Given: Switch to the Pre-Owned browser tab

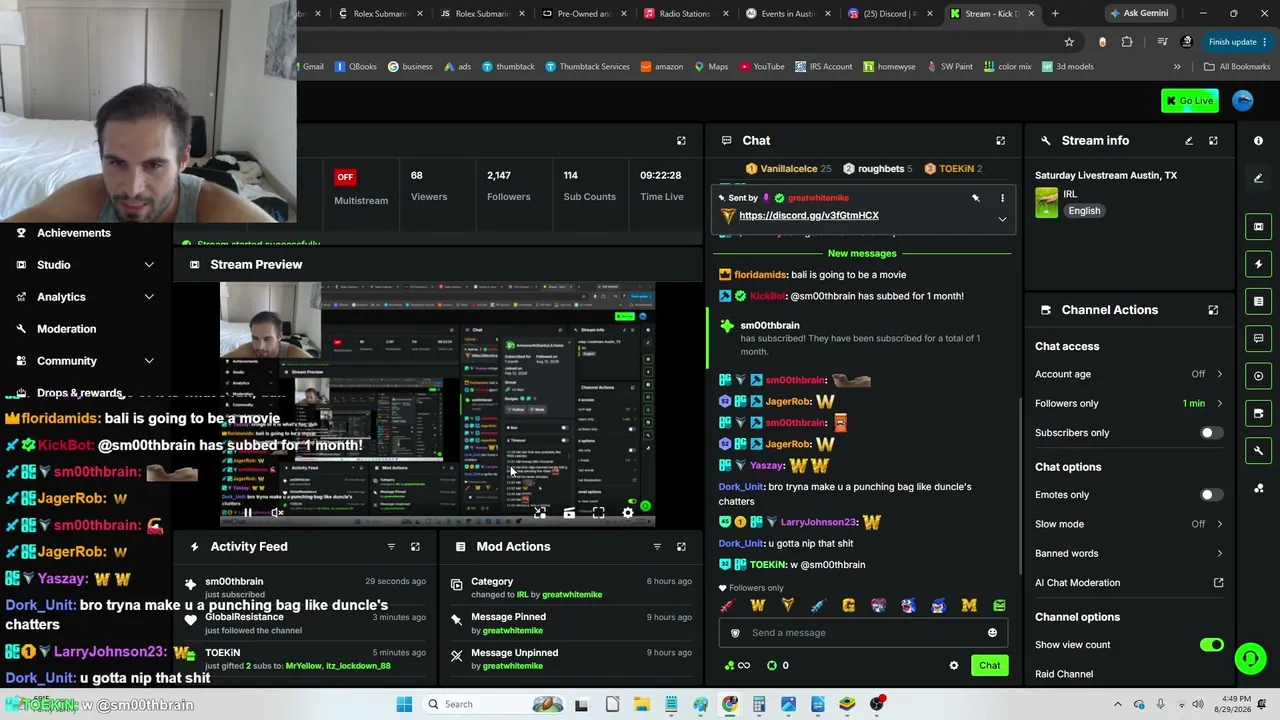Looking at the screenshot, I should pos(583,14).
